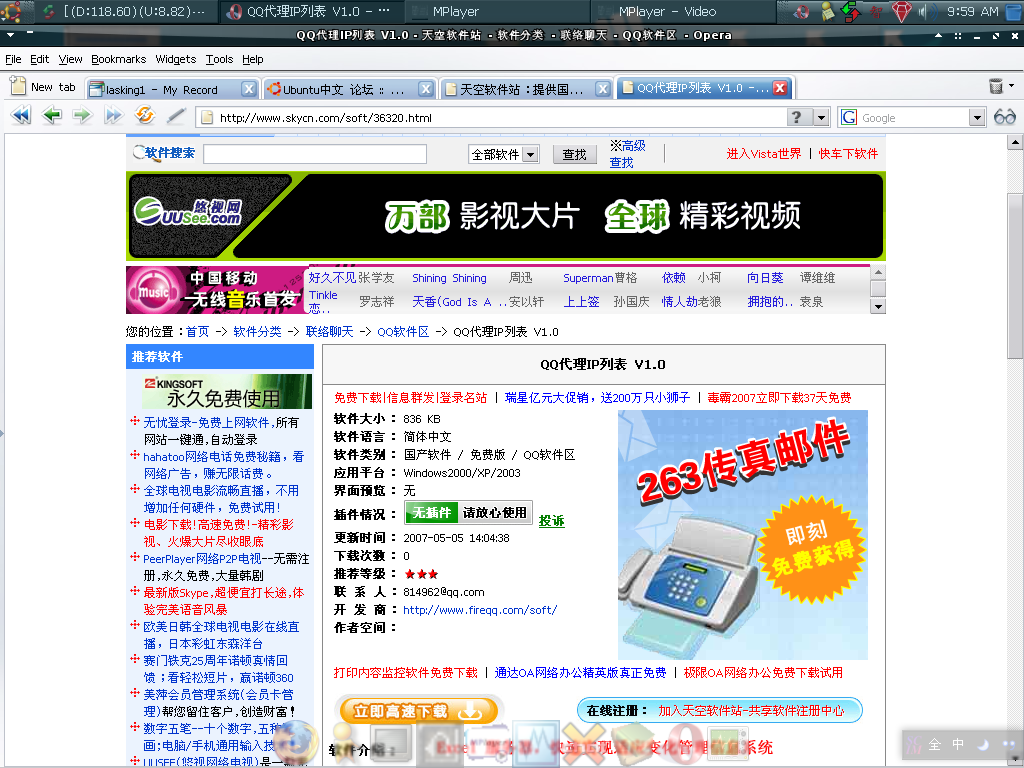Open the 快车下载软件 link
The width and height of the screenshot is (1024, 768).
pyautogui.click(x=848, y=154)
